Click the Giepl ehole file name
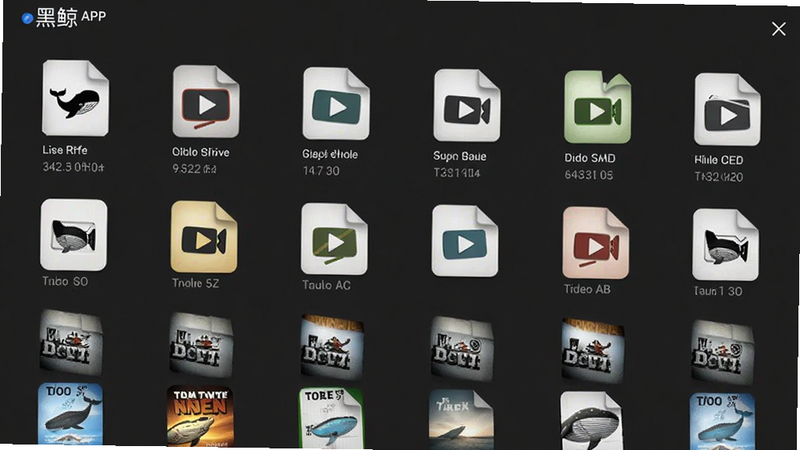The image size is (800, 450). click(330, 154)
